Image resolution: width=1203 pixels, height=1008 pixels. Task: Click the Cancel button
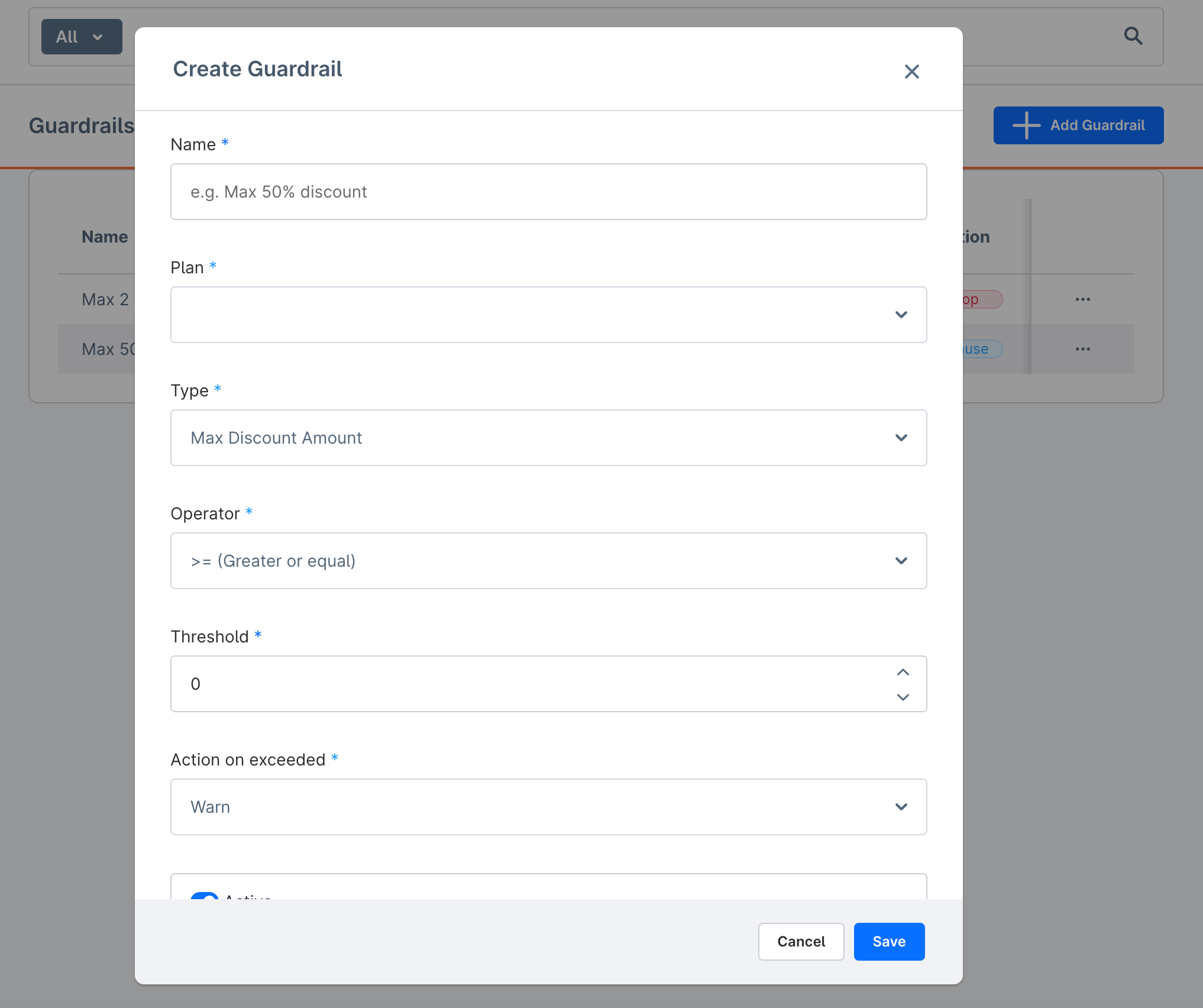click(x=801, y=941)
